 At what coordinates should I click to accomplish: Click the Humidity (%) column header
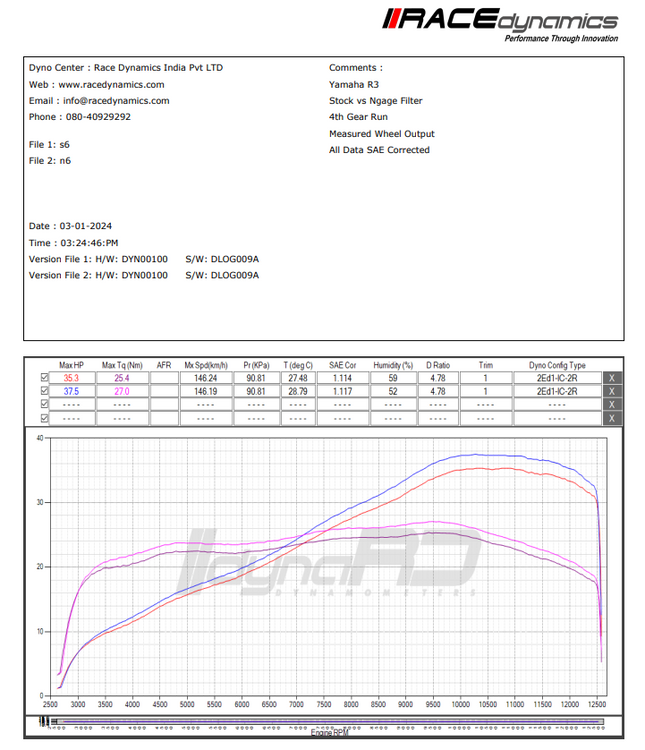click(393, 365)
